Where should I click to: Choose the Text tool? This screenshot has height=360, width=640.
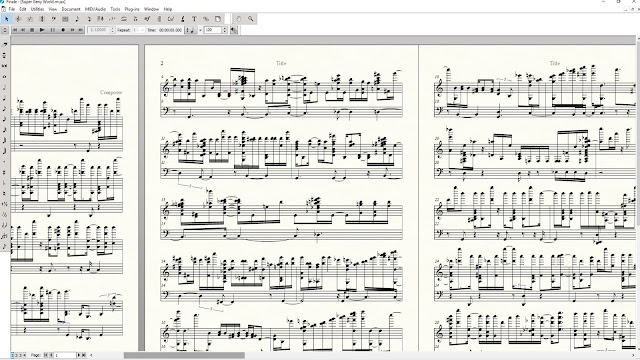coord(194,19)
